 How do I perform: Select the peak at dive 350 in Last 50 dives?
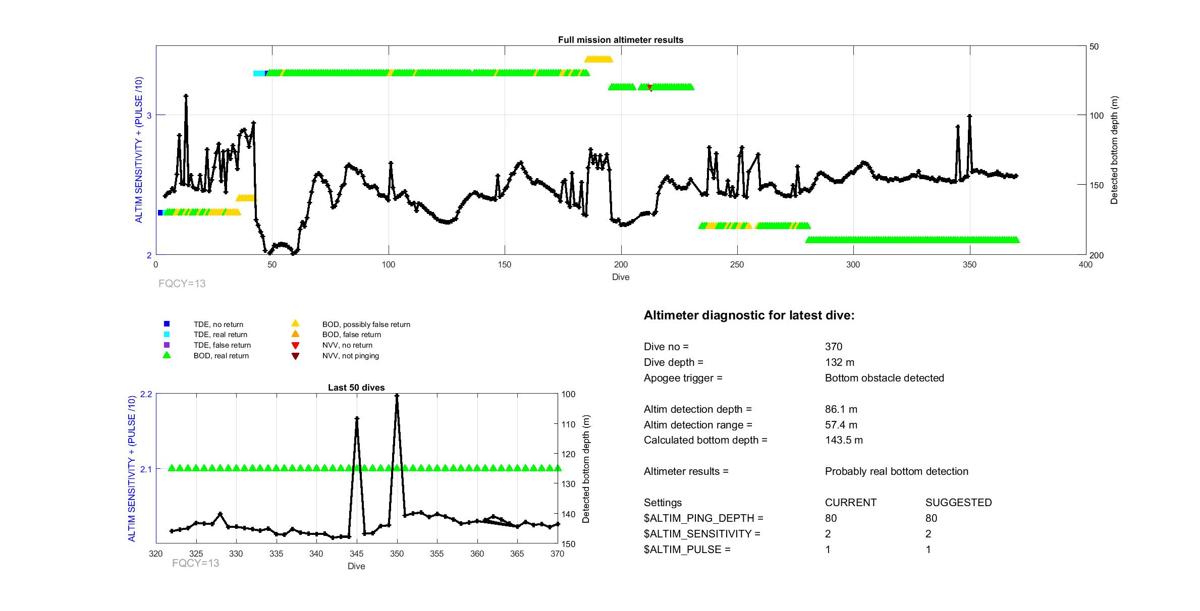point(397,396)
